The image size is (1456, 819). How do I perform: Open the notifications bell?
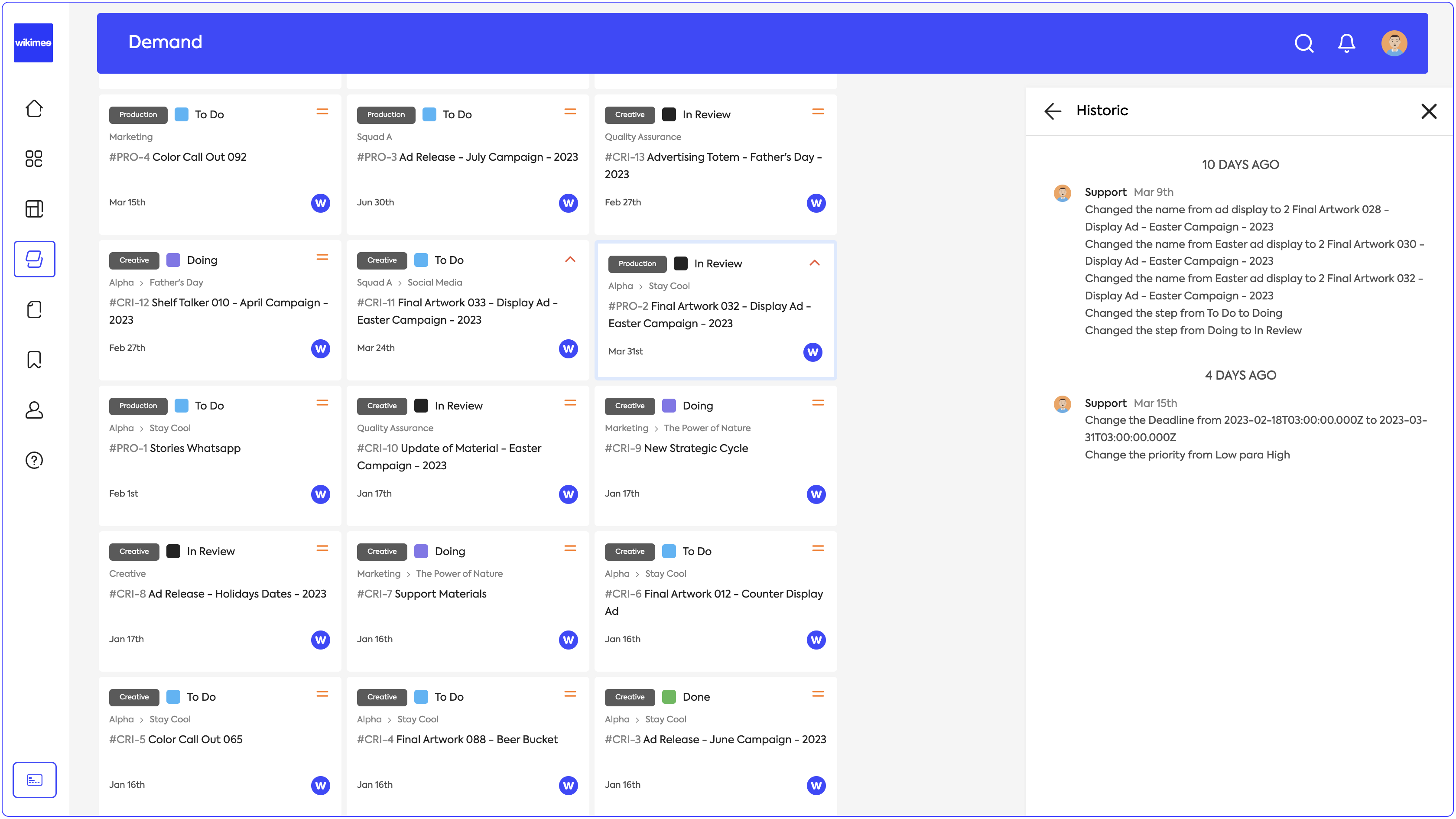(1346, 43)
